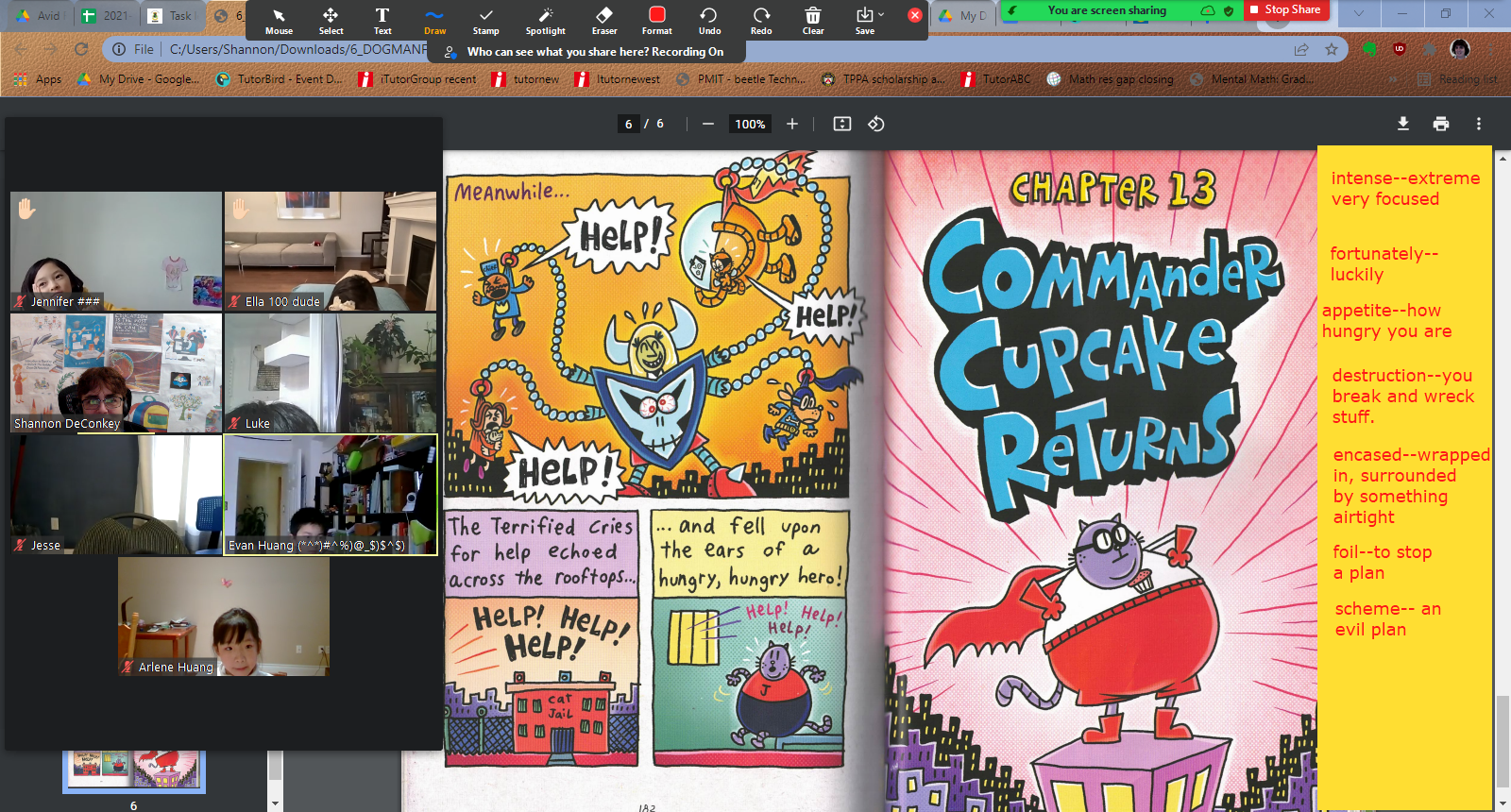
Task: Switch to the Task browser tab
Action: pos(172,15)
